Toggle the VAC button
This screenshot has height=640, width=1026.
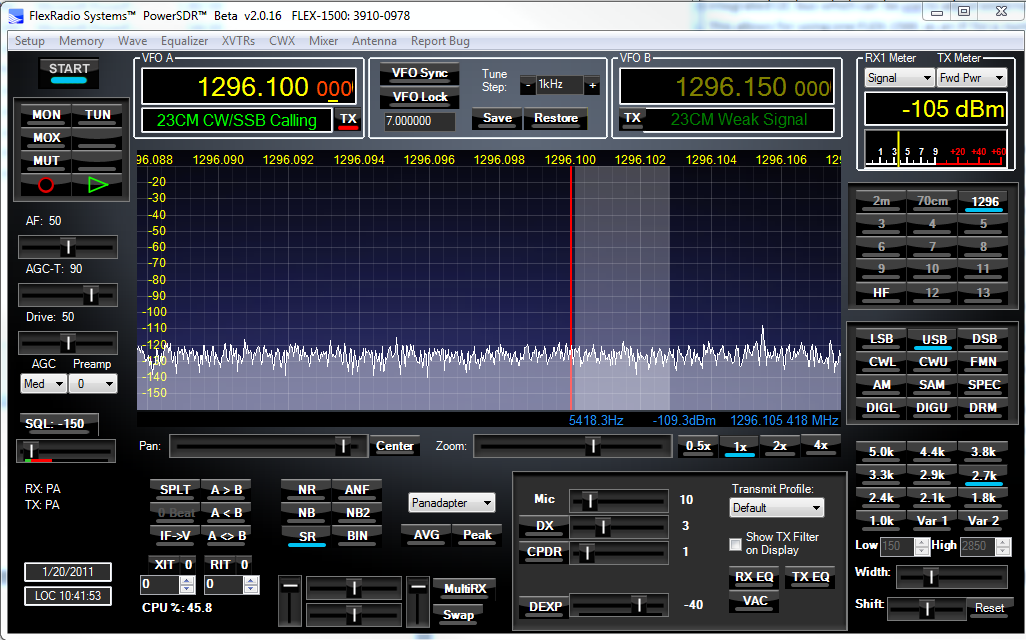coord(754,601)
